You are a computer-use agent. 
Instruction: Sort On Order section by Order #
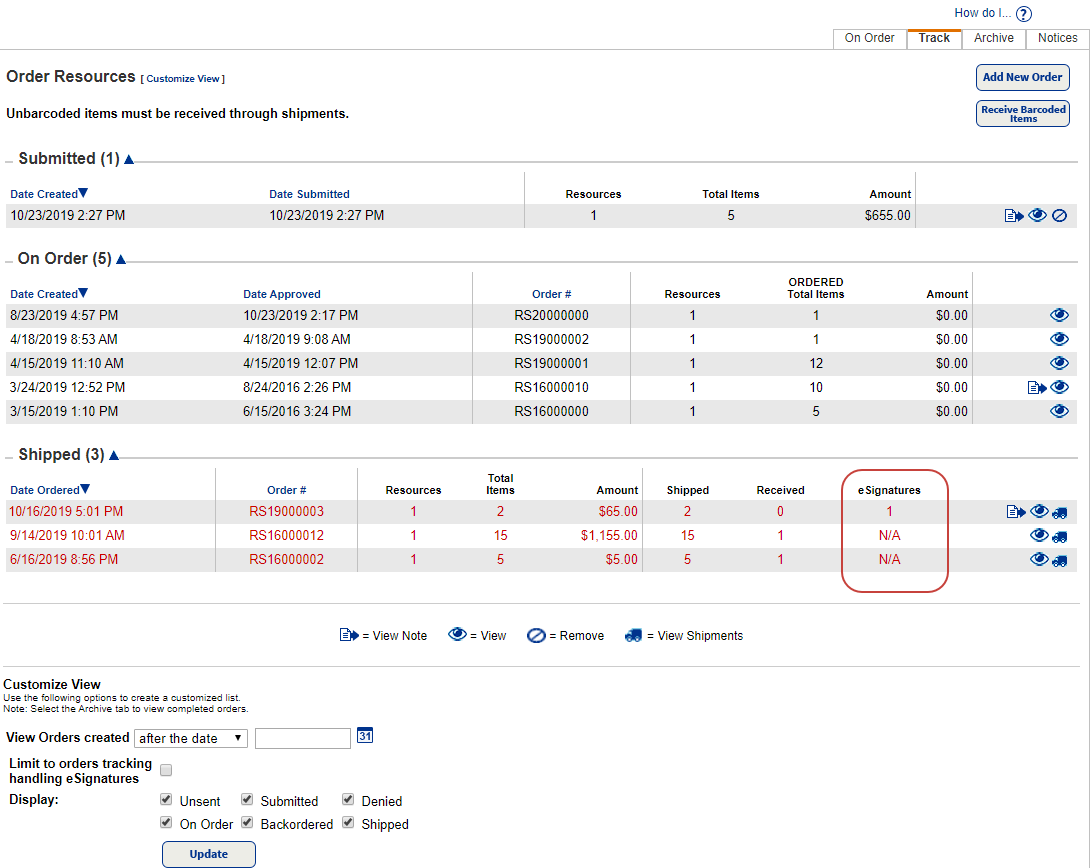(551, 295)
